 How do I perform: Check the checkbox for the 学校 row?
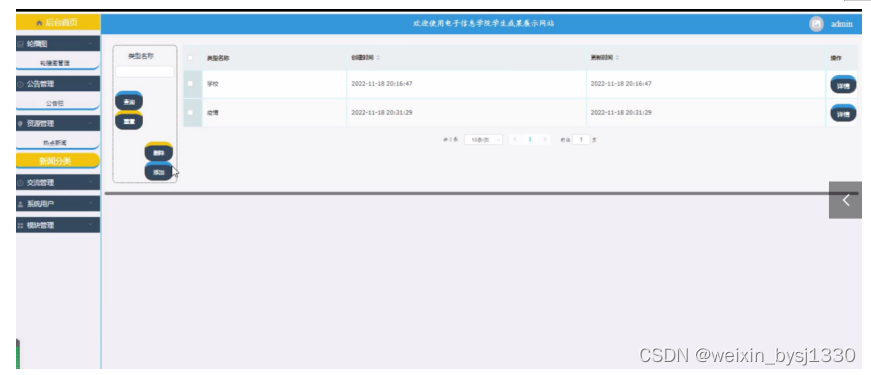pyautogui.click(x=191, y=84)
